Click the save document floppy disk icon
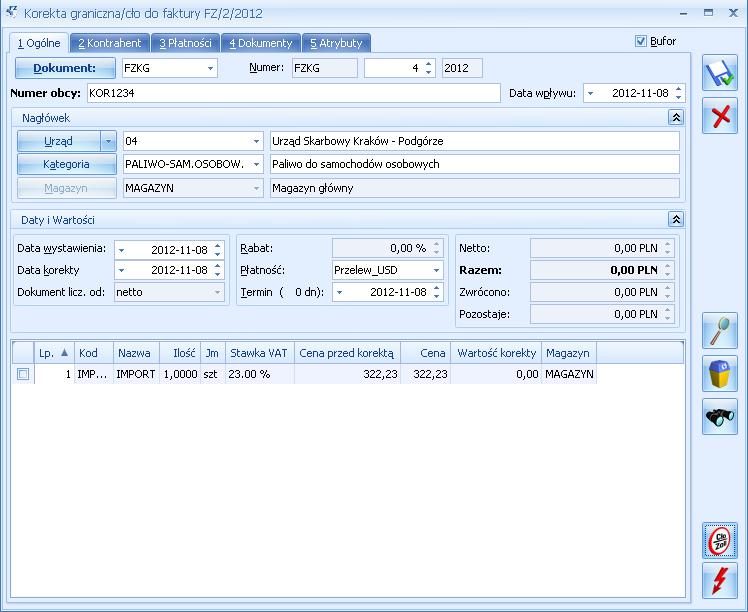Screen dimensions: 748x612 [719, 75]
